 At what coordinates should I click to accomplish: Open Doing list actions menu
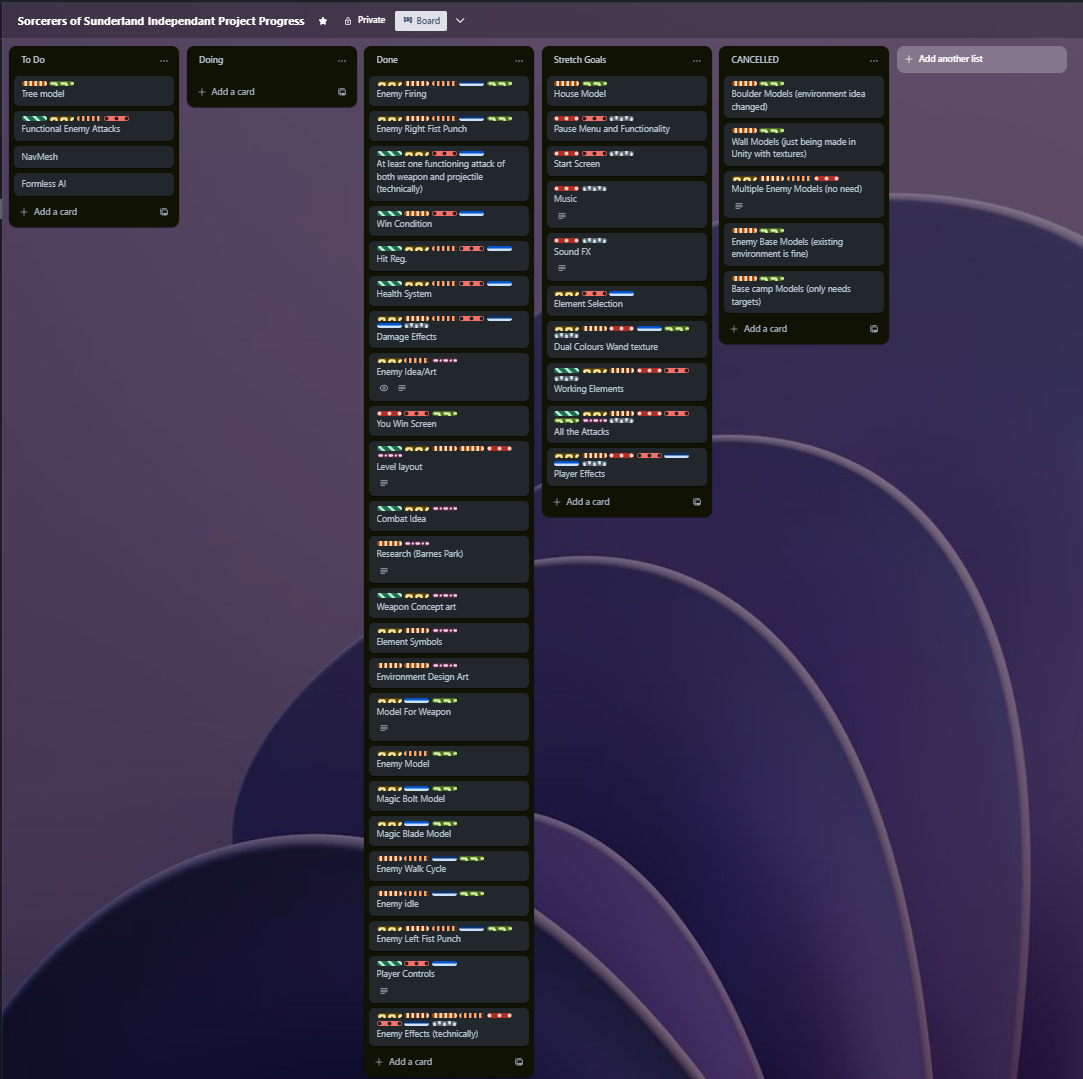point(342,60)
